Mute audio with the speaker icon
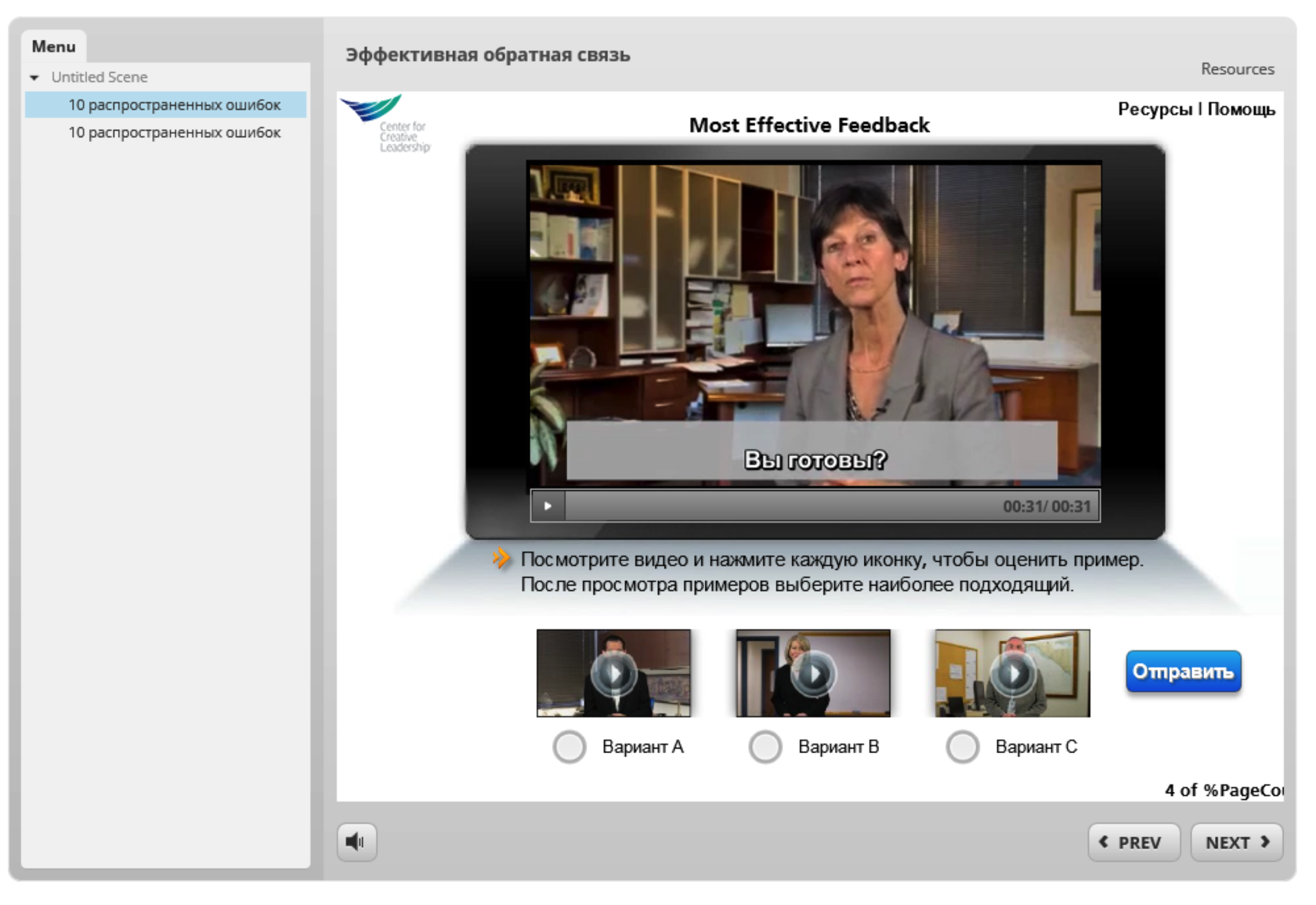Image resolution: width=1316 pixels, height=905 pixels. tap(356, 842)
